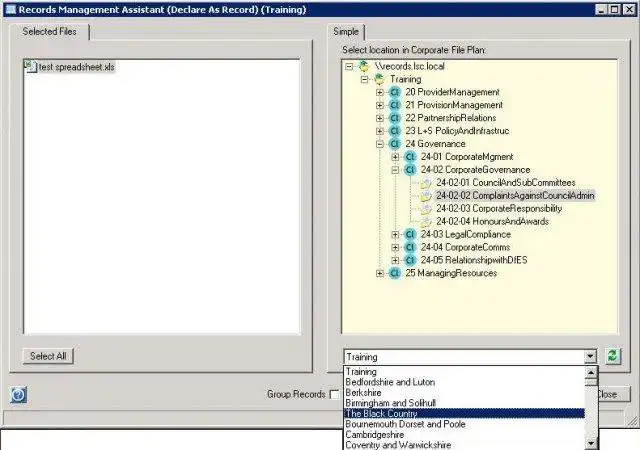Choose Bournemouth Dorset and Poole from list
Image resolution: width=640 pixels, height=450 pixels.
pyautogui.click(x=464, y=424)
